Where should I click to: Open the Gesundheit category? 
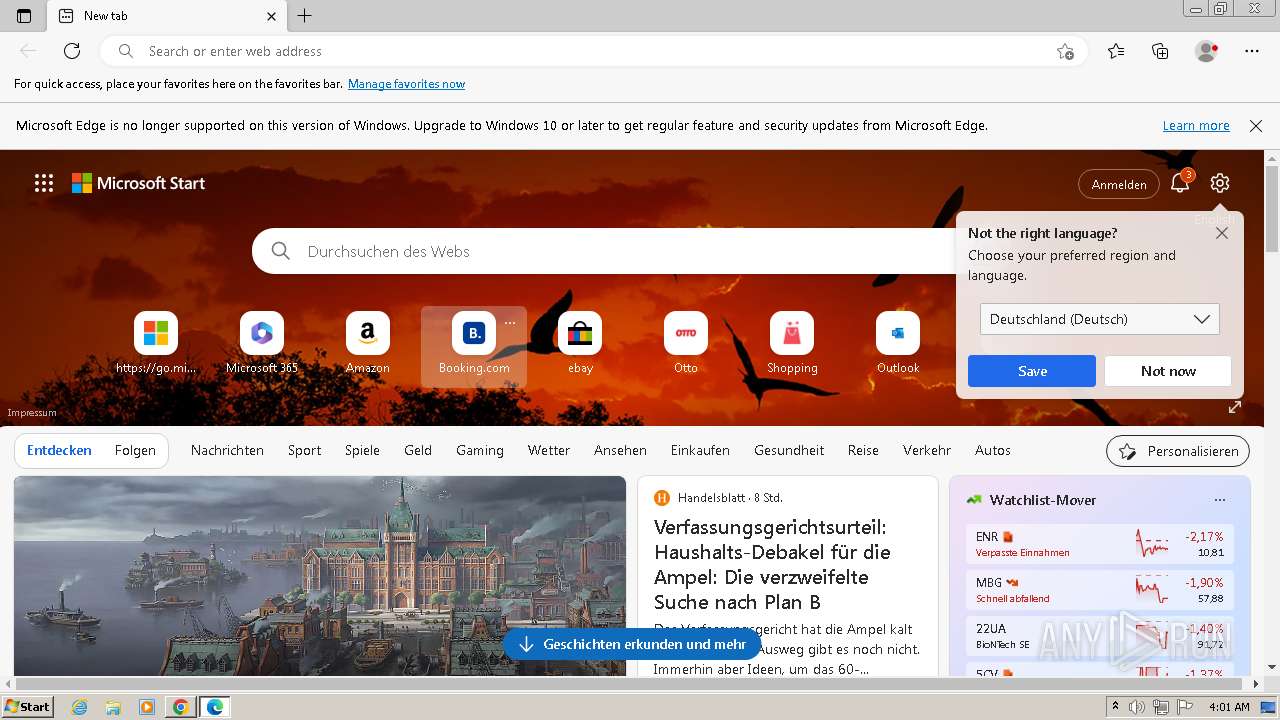789,451
